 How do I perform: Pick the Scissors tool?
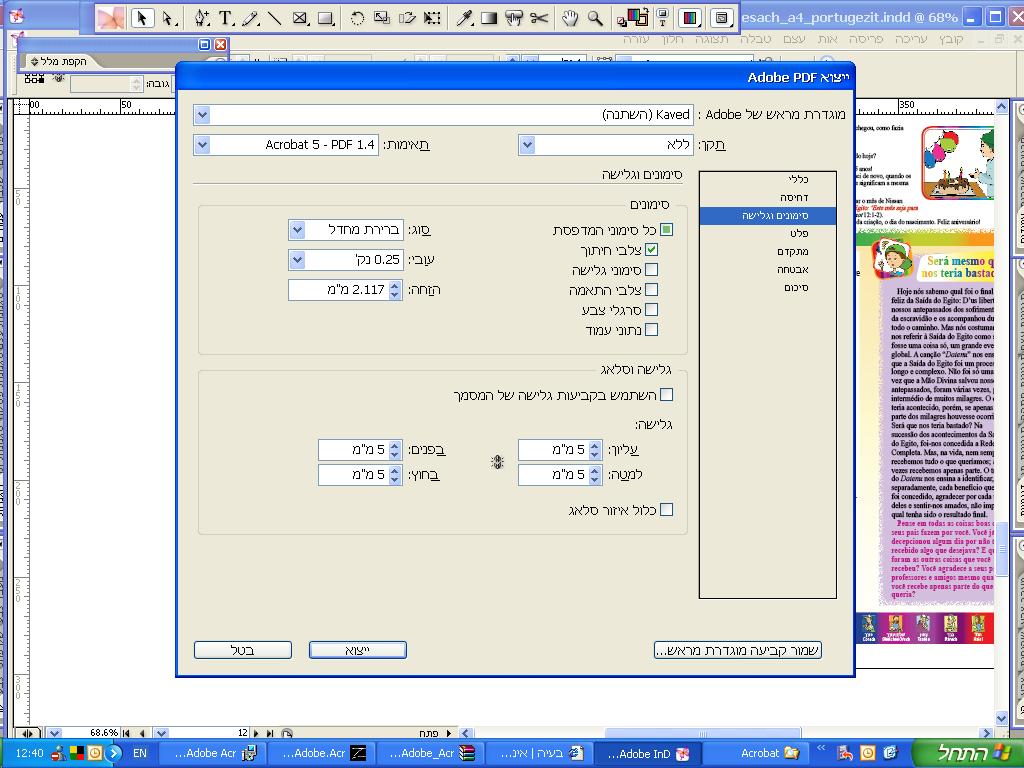click(539, 18)
